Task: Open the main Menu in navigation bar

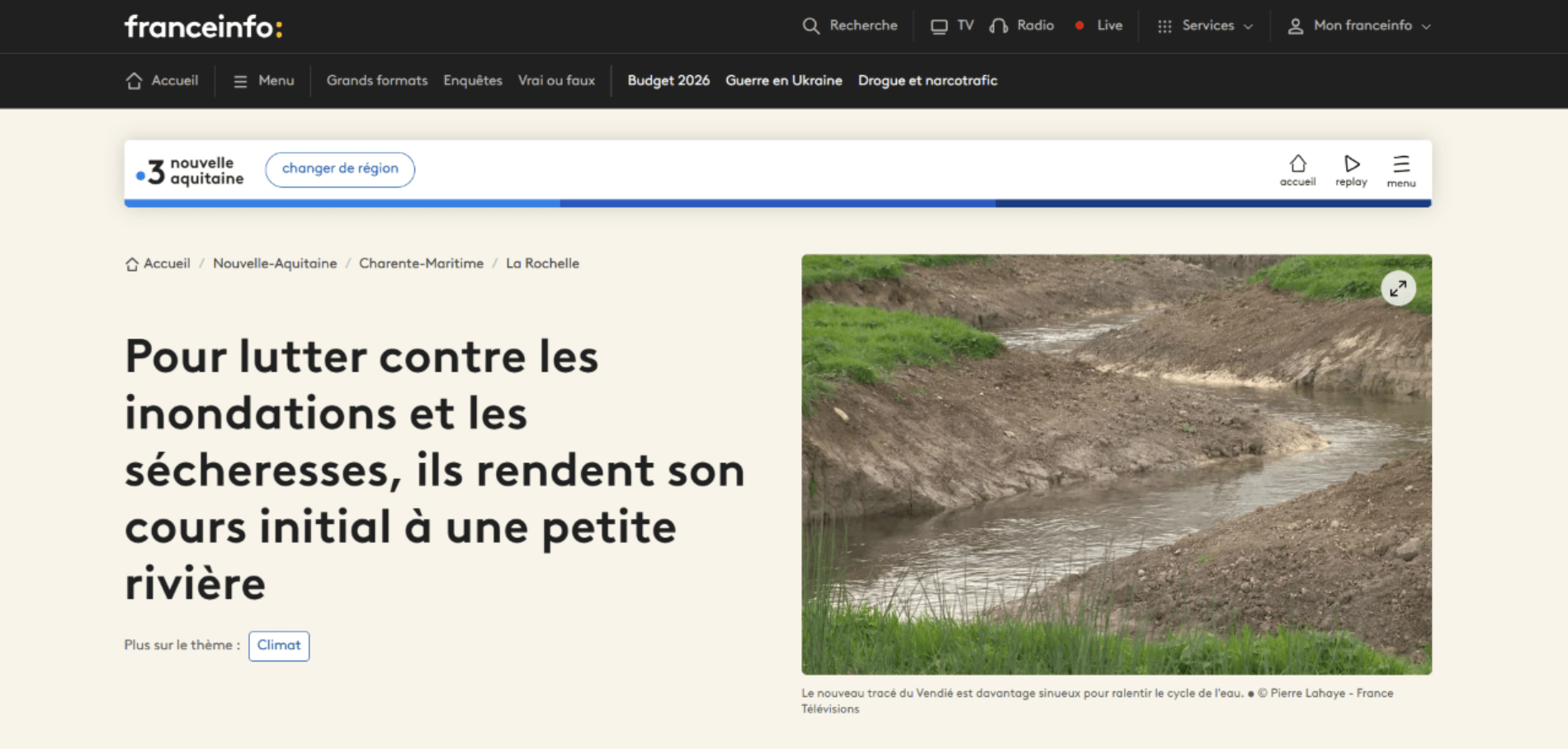Action: [263, 81]
